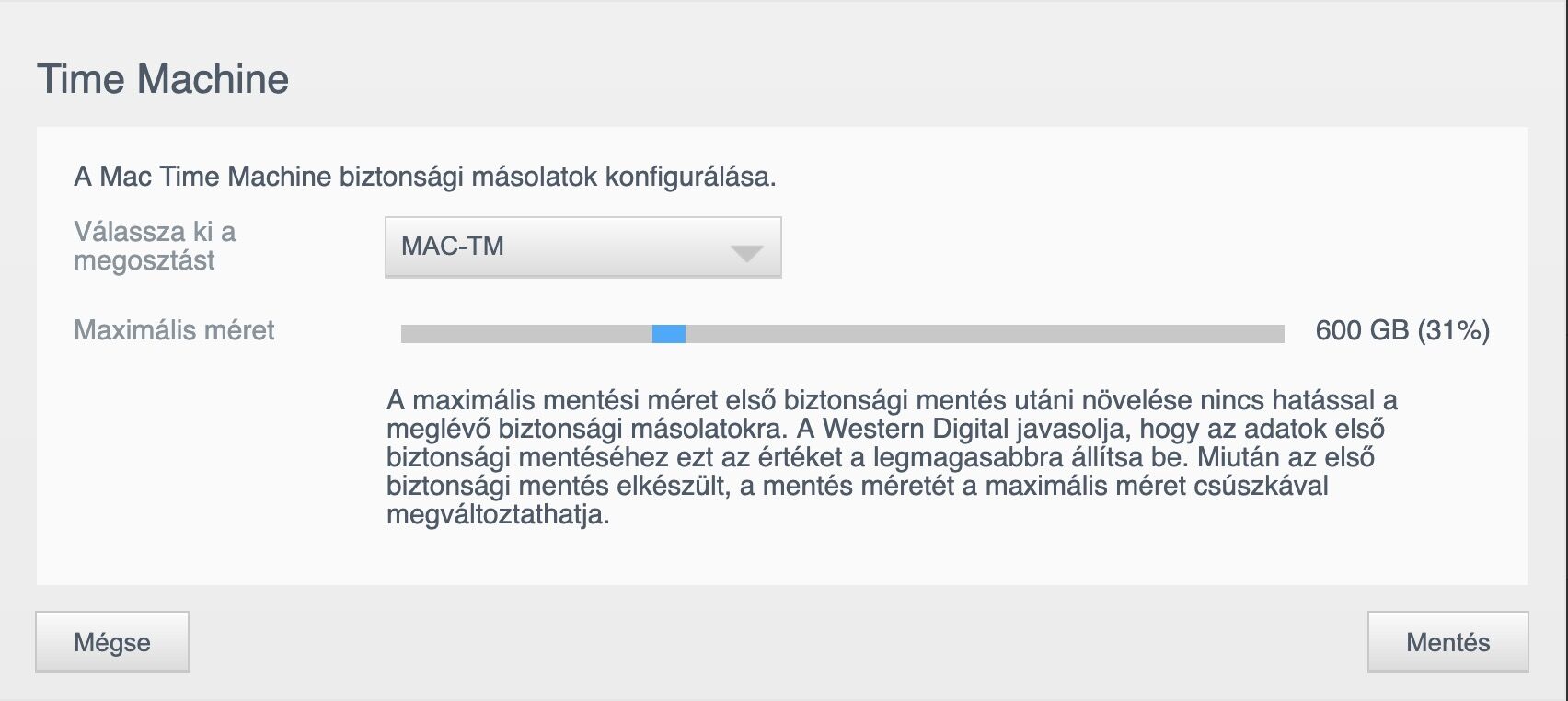Click the first line of help paragraph
The width and height of the screenshot is (1568, 701).
[x=891, y=400]
